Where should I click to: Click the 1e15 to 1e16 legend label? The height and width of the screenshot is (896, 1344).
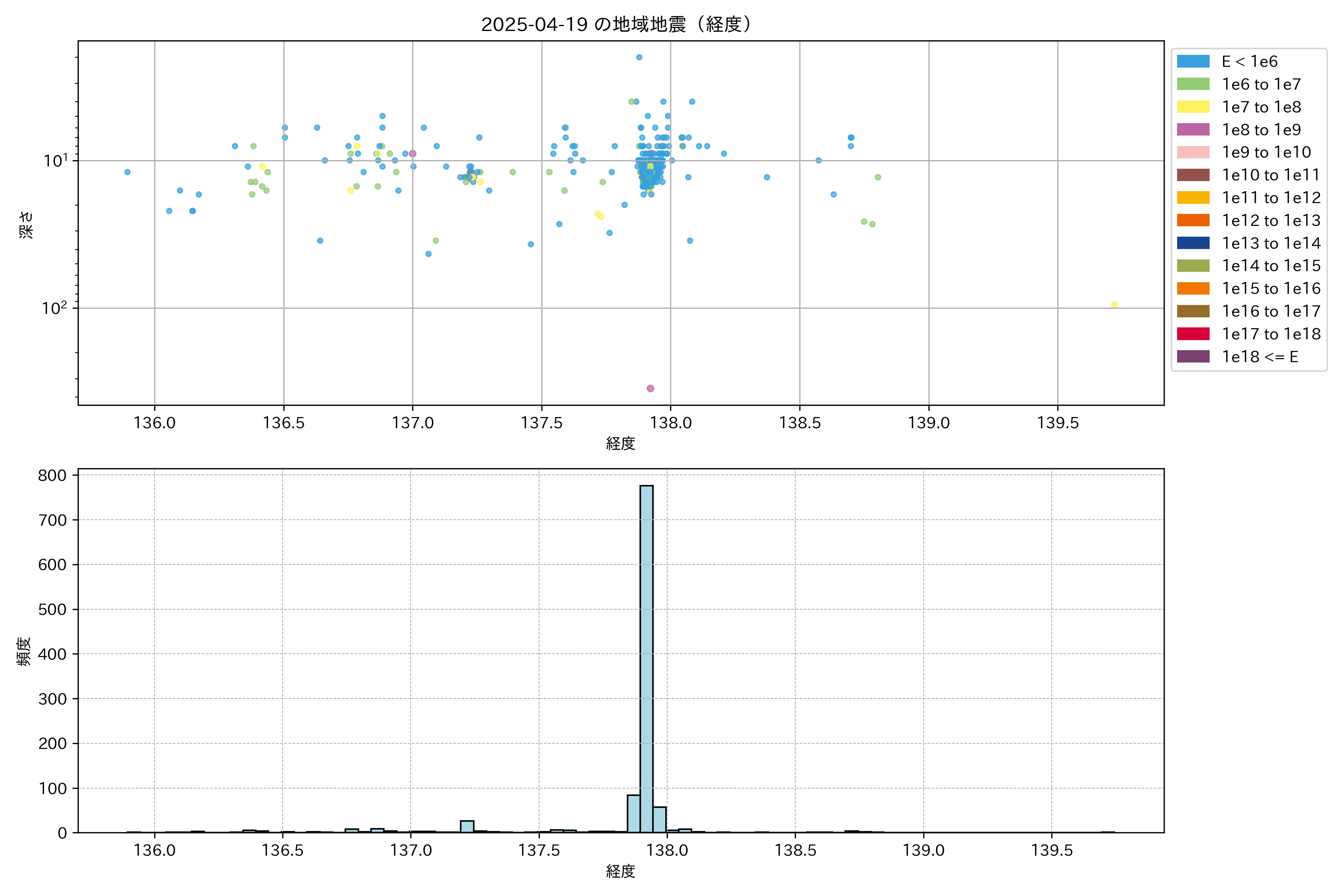tap(1271, 289)
